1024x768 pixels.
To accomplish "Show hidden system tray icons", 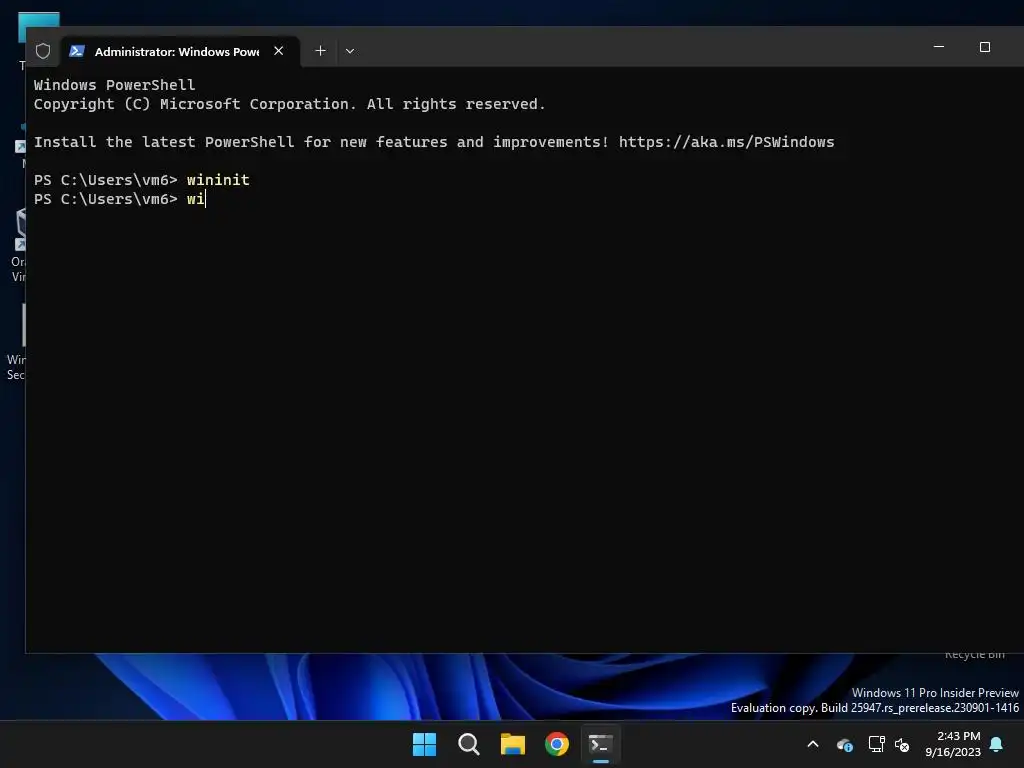I will click(x=813, y=744).
